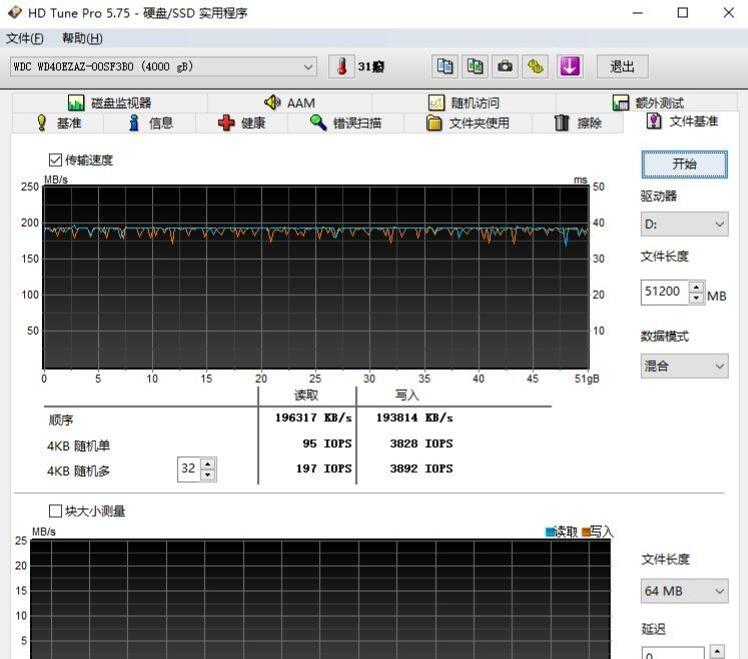Image resolution: width=748 pixels, height=659 pixels.
Task: Open options via yellow tools icon
Action: pos(535,66)
